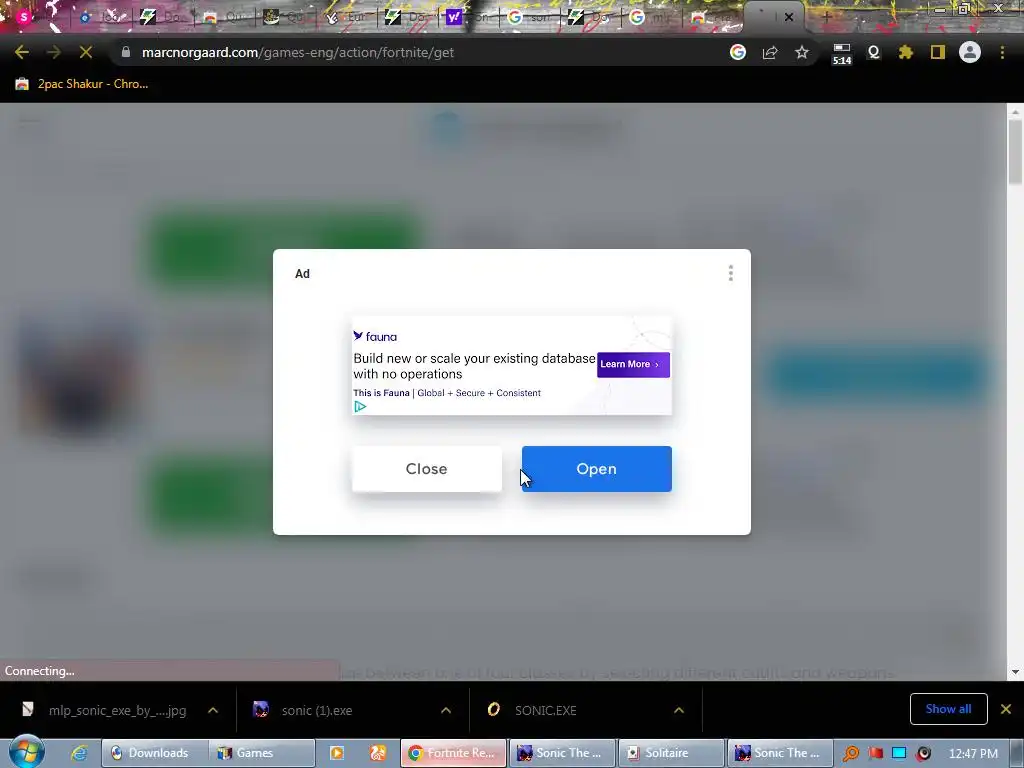Switch to Solitaire taskbar window
Screen dimensions: 1024x768
click(671, 753)
